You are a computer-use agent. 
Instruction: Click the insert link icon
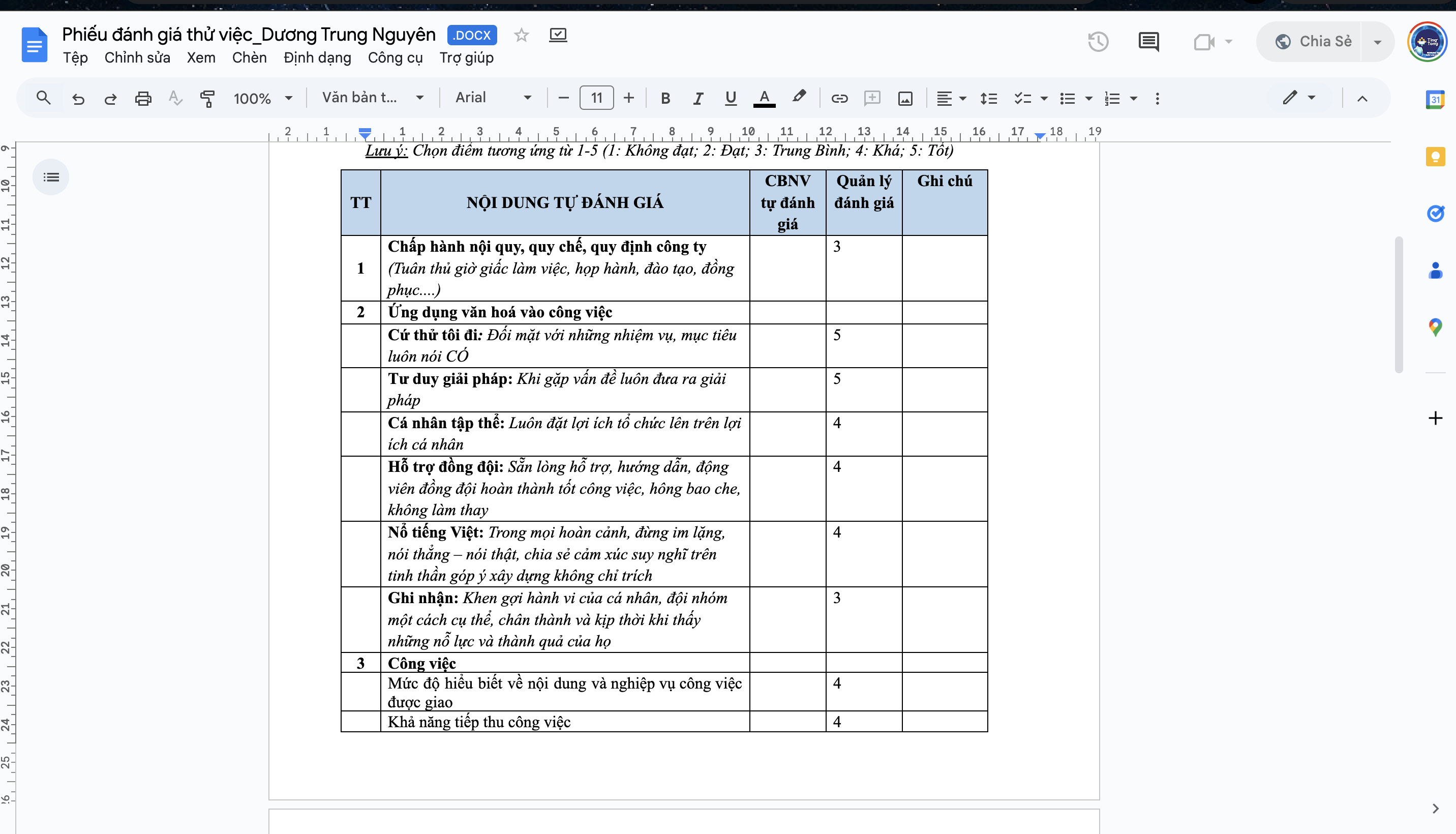click(839, 99)
